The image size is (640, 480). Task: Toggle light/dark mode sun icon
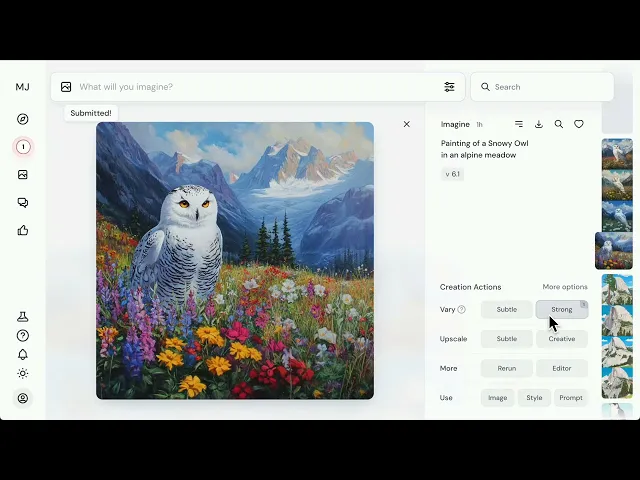[23, 373]
